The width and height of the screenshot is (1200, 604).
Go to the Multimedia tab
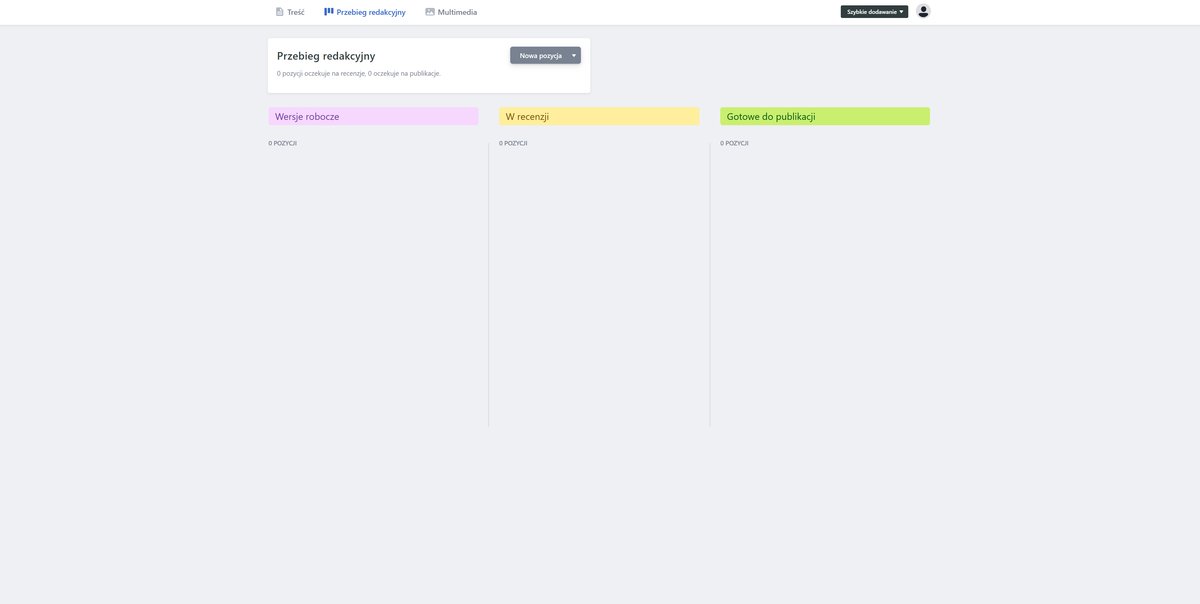[x=457, y=12]
